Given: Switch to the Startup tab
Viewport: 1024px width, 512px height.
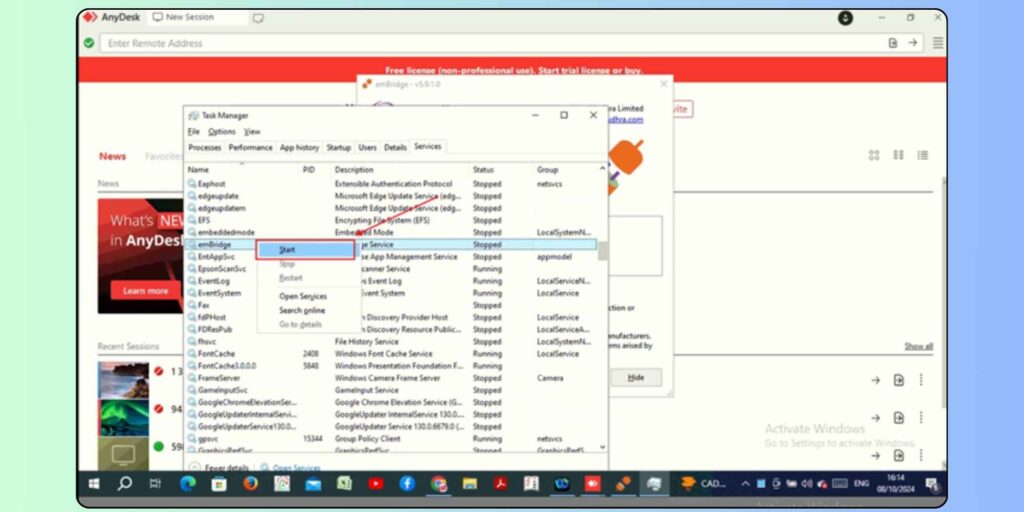Looking at the screenshot, I should 338,148.
